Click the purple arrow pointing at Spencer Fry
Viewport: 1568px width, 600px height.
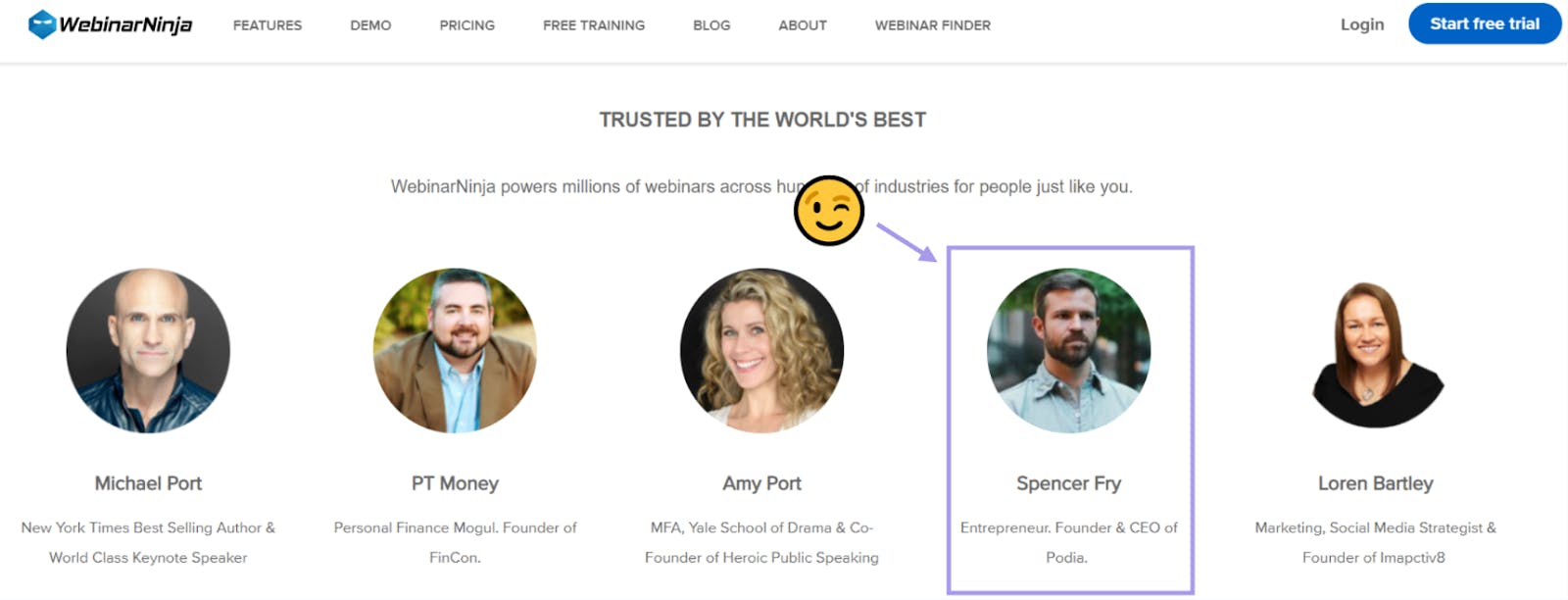[x=906, y=242]
